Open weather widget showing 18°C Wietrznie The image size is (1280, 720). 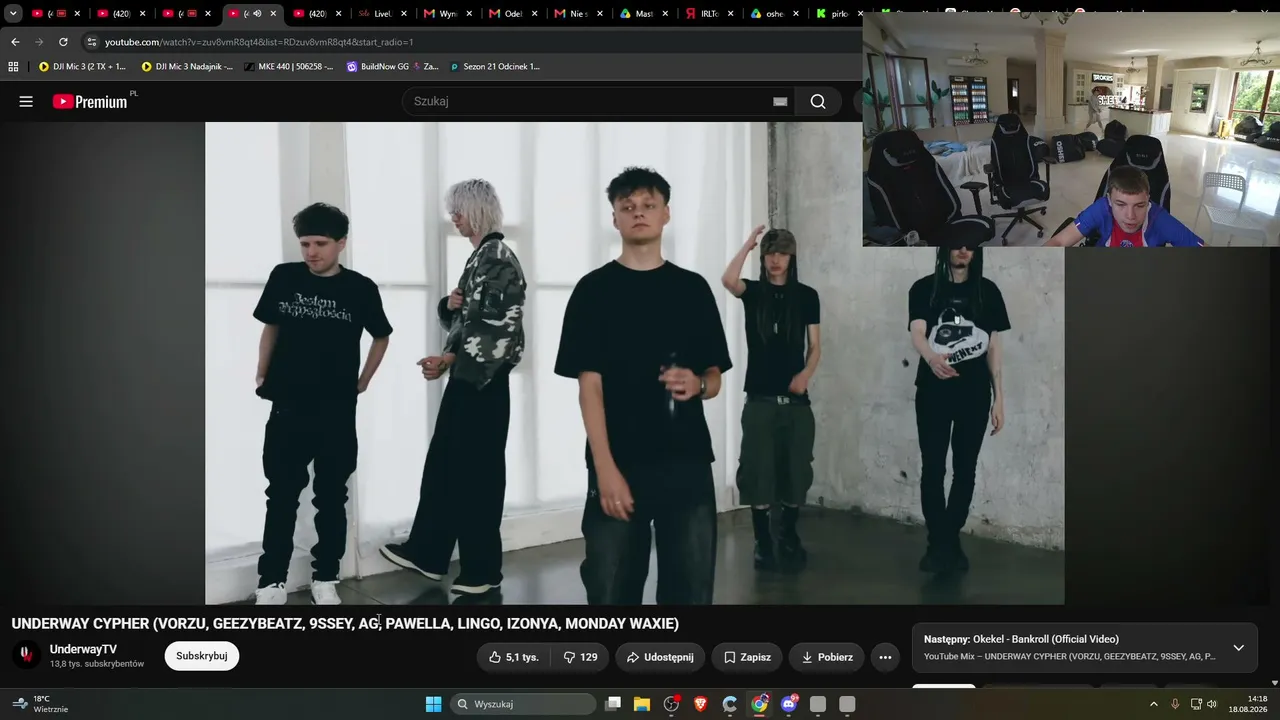(42, 704)
